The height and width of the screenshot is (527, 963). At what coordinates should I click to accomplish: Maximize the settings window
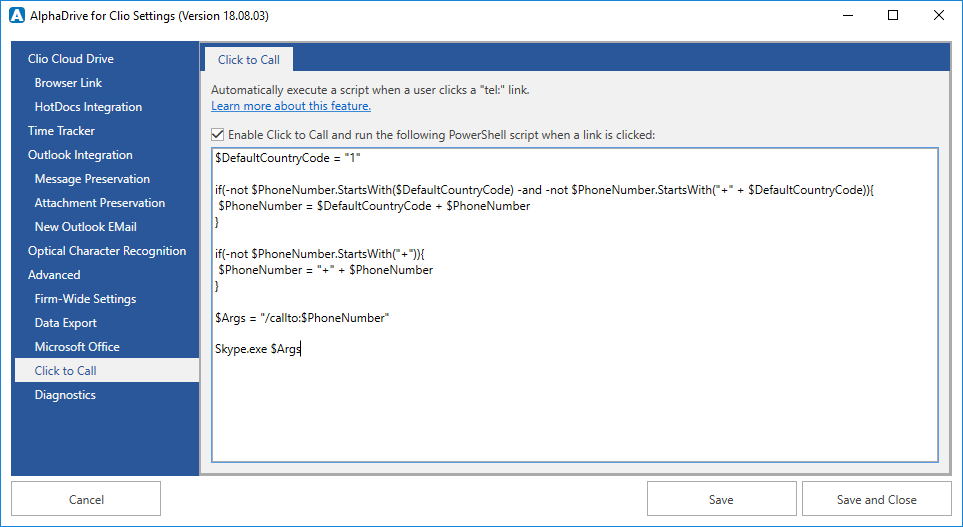click(893, 16)
